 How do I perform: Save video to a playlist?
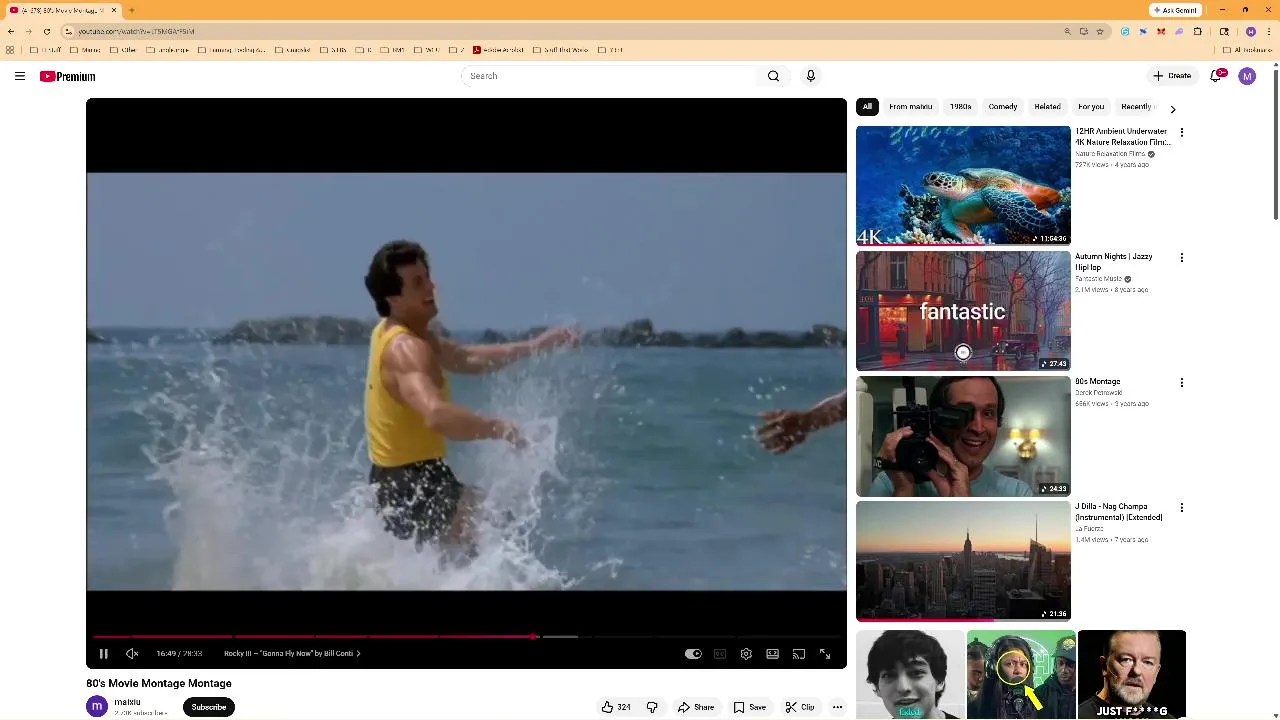point(750,707)
